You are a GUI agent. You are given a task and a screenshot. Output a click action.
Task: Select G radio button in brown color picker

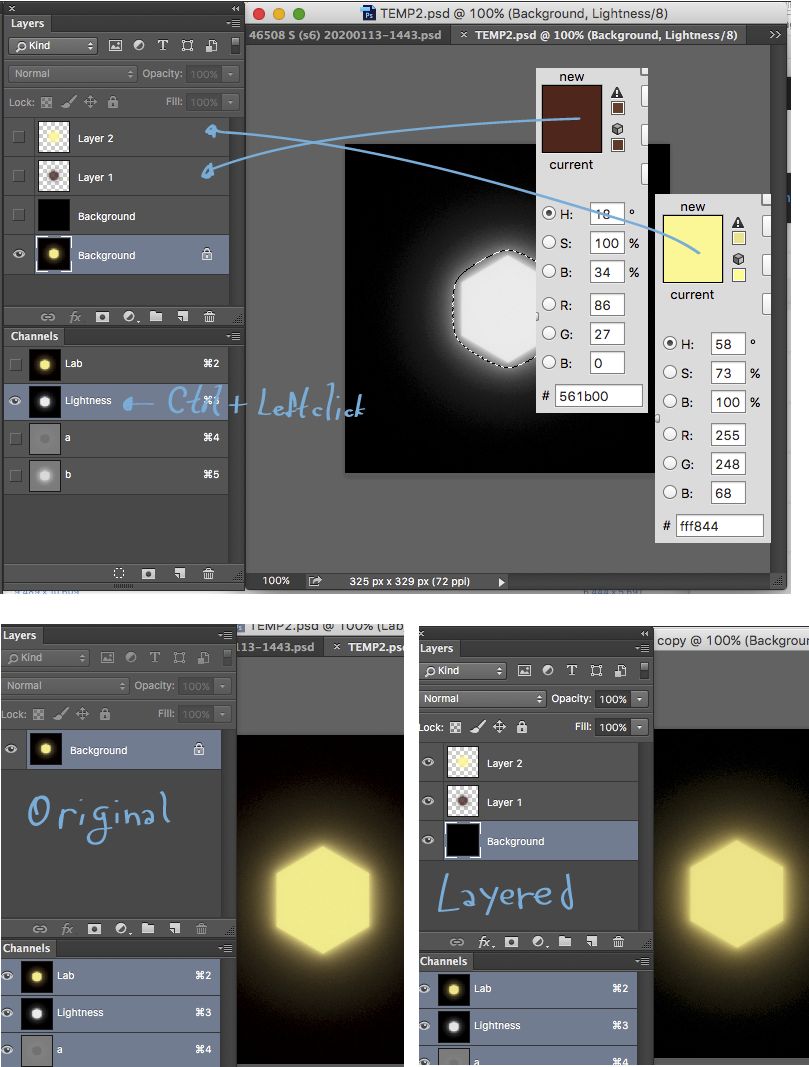point(549,333)
